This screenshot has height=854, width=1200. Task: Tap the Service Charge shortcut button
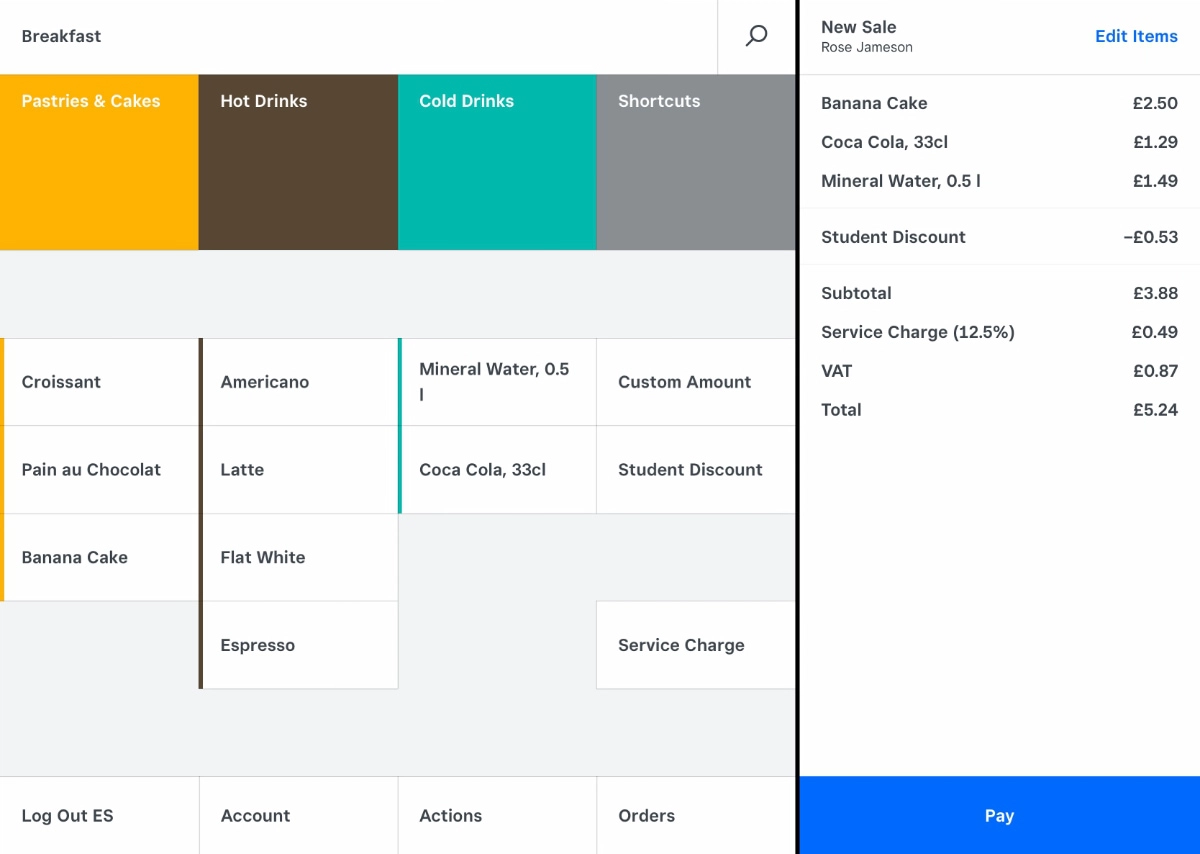click(696, 645)
